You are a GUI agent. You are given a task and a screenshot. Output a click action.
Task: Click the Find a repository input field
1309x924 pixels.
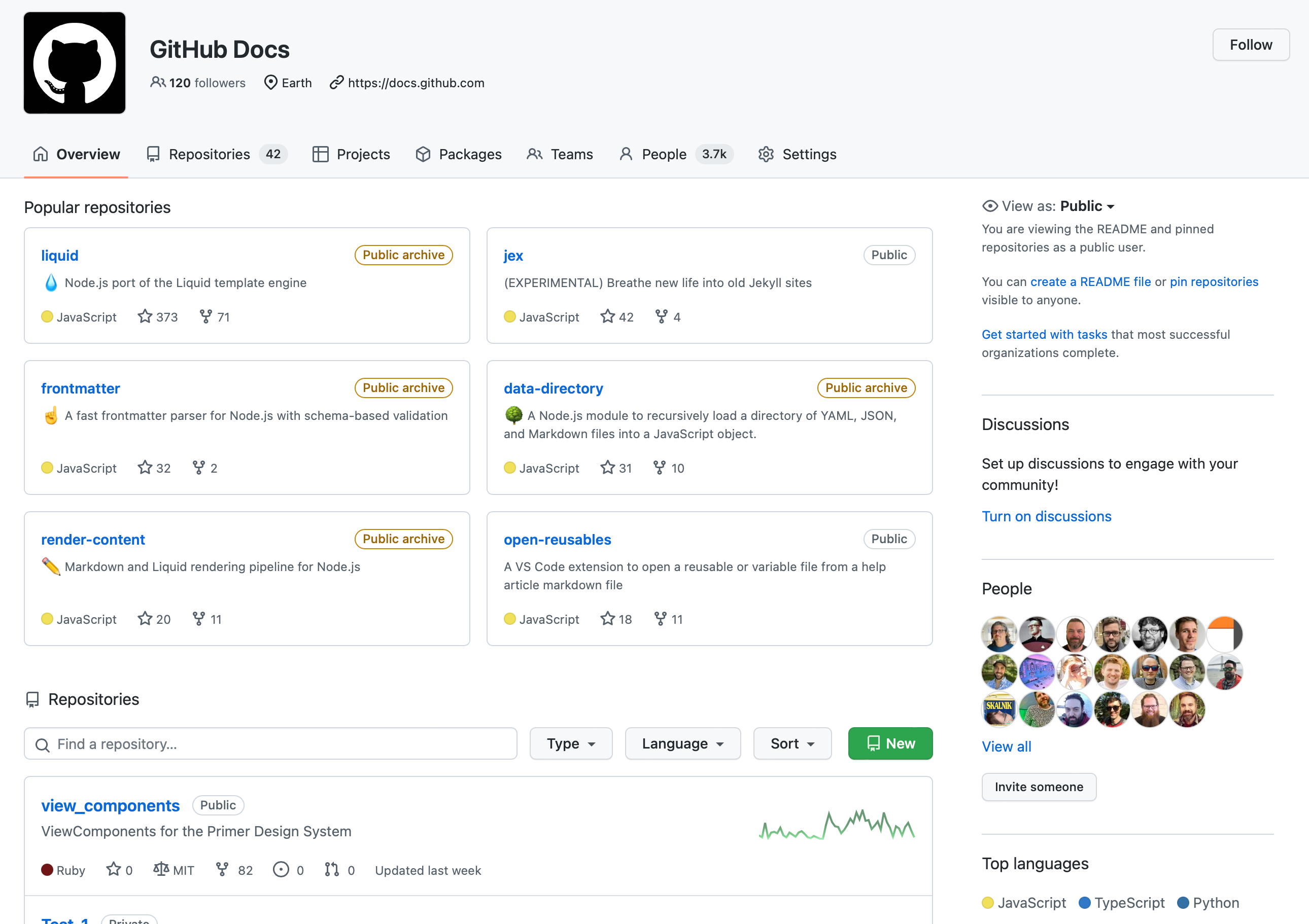tap(270, 744)
